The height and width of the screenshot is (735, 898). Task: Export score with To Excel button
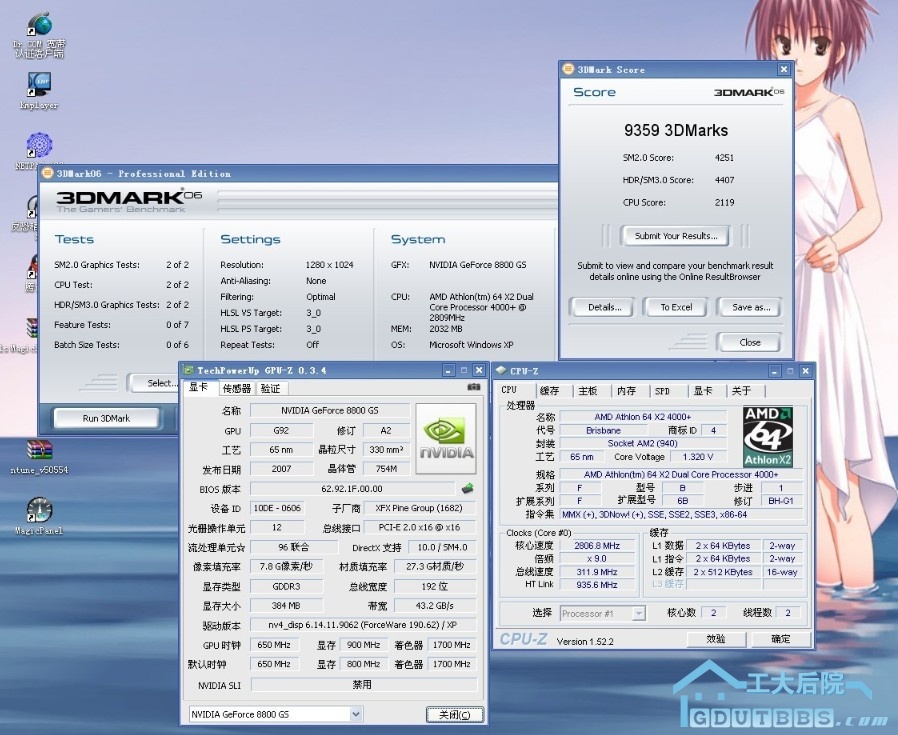tap(676, 307)
